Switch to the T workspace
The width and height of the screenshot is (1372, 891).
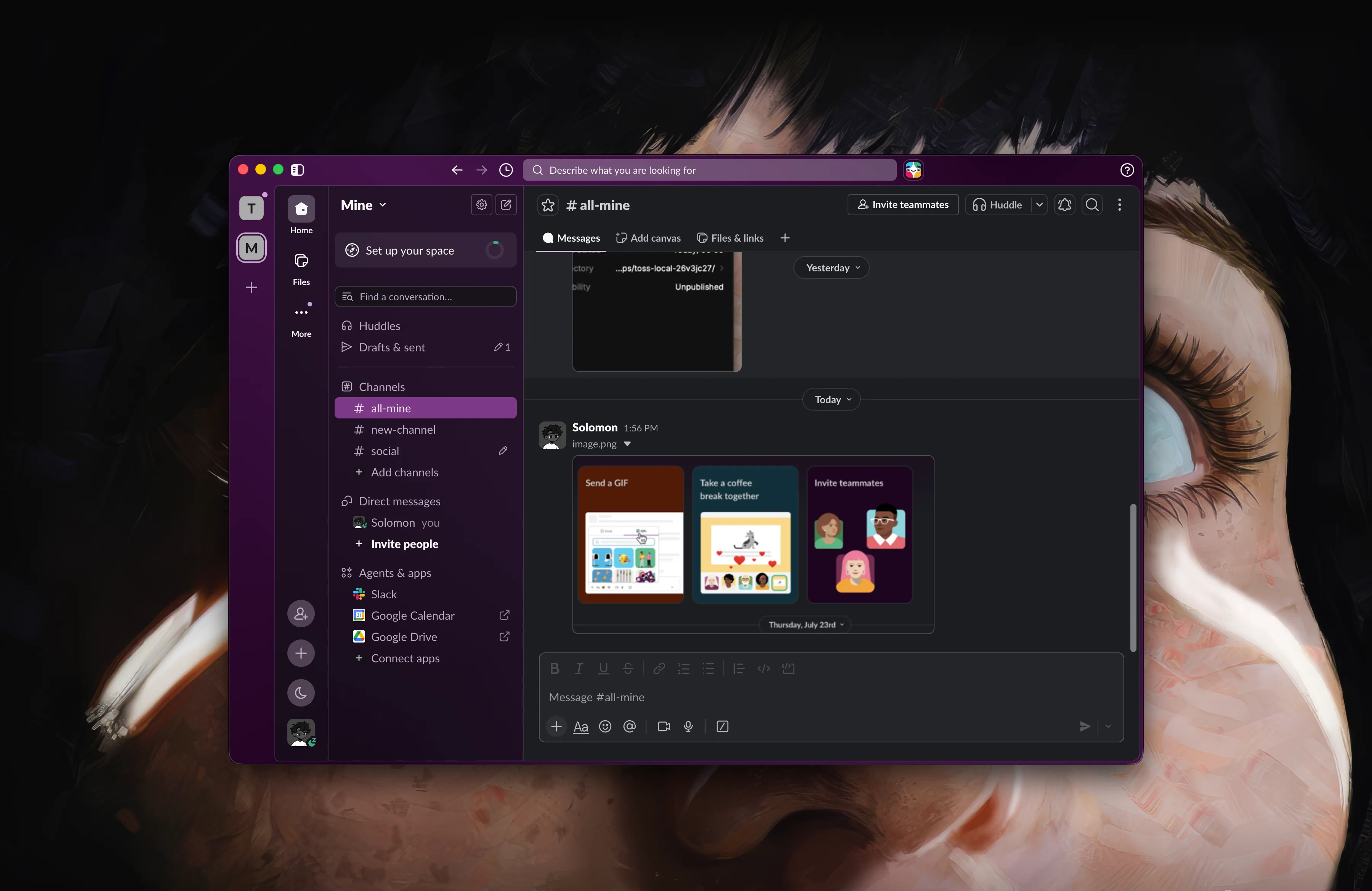pyautogui.click(x=251, y=208)
